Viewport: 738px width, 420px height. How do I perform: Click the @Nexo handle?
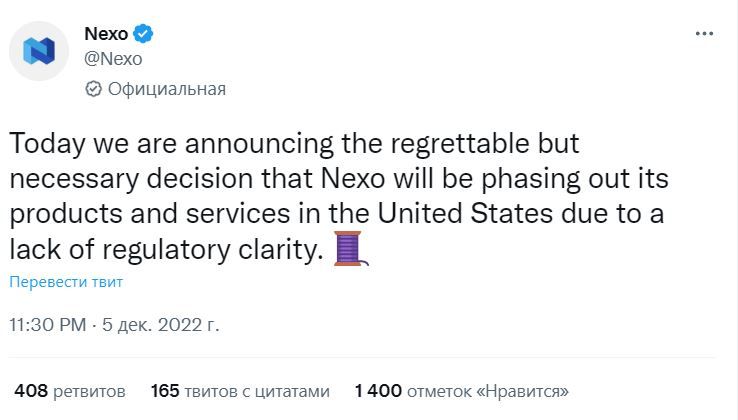(x=113, y=59)
